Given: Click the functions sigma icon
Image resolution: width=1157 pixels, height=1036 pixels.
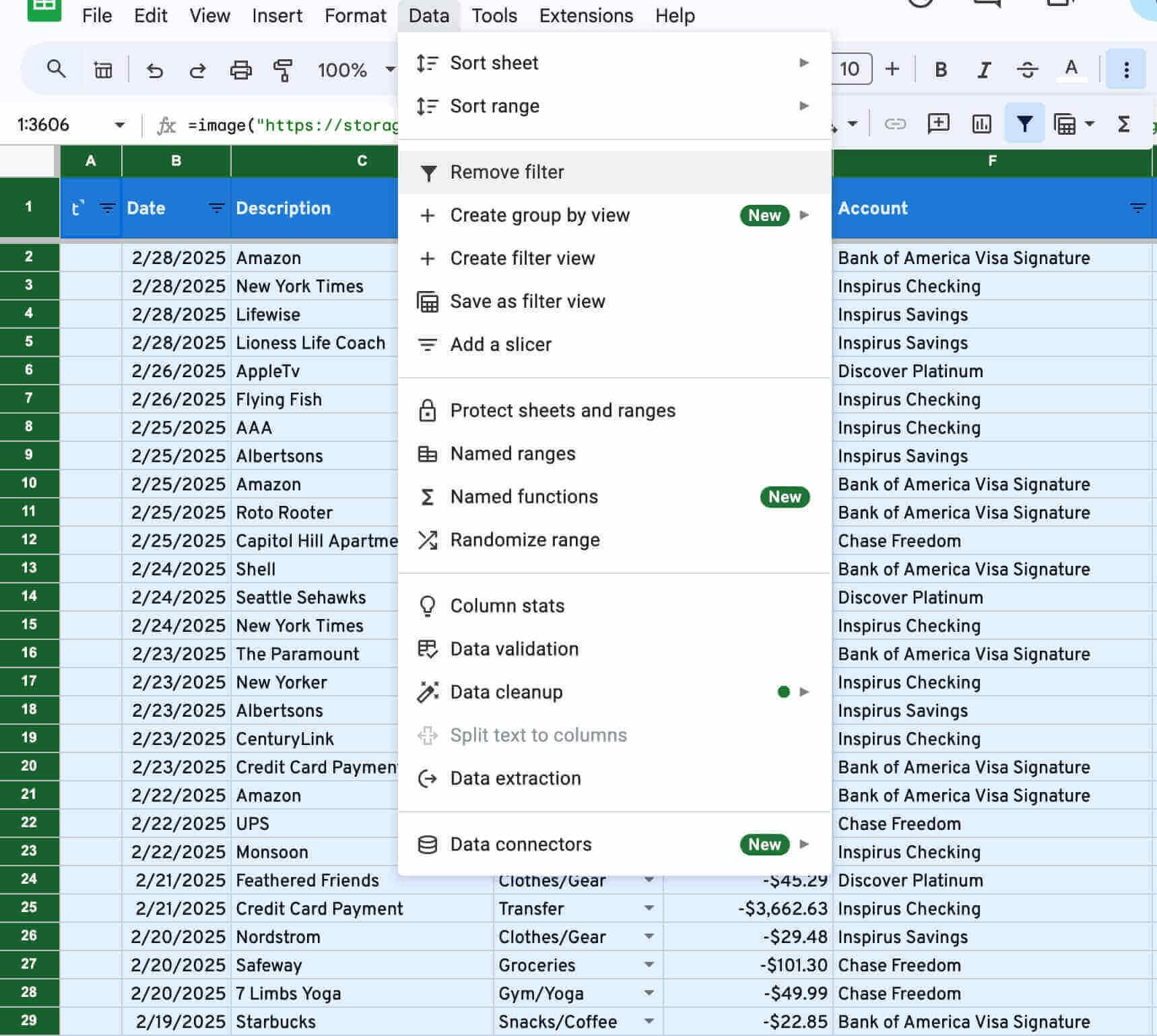Looking at the screenshot, I should coord(1123,124).
